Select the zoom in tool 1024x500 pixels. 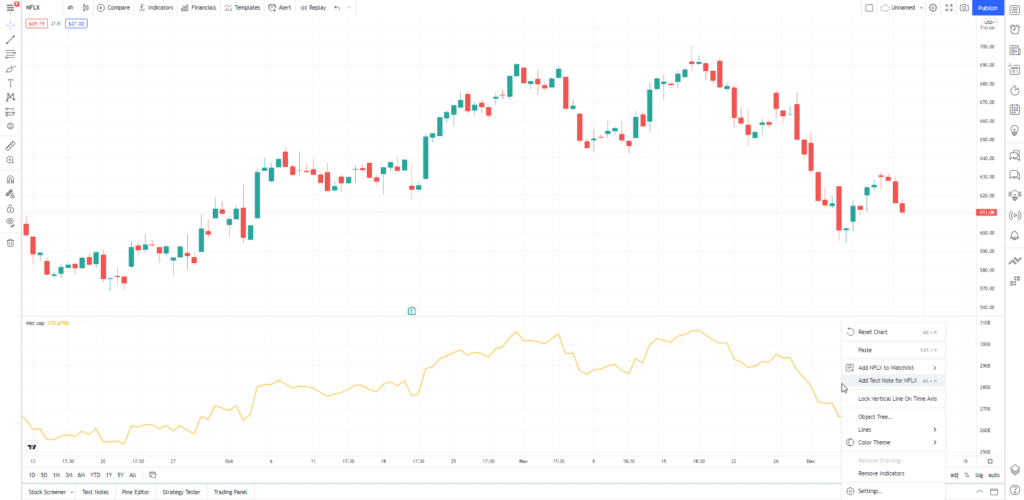click(10, 160)
